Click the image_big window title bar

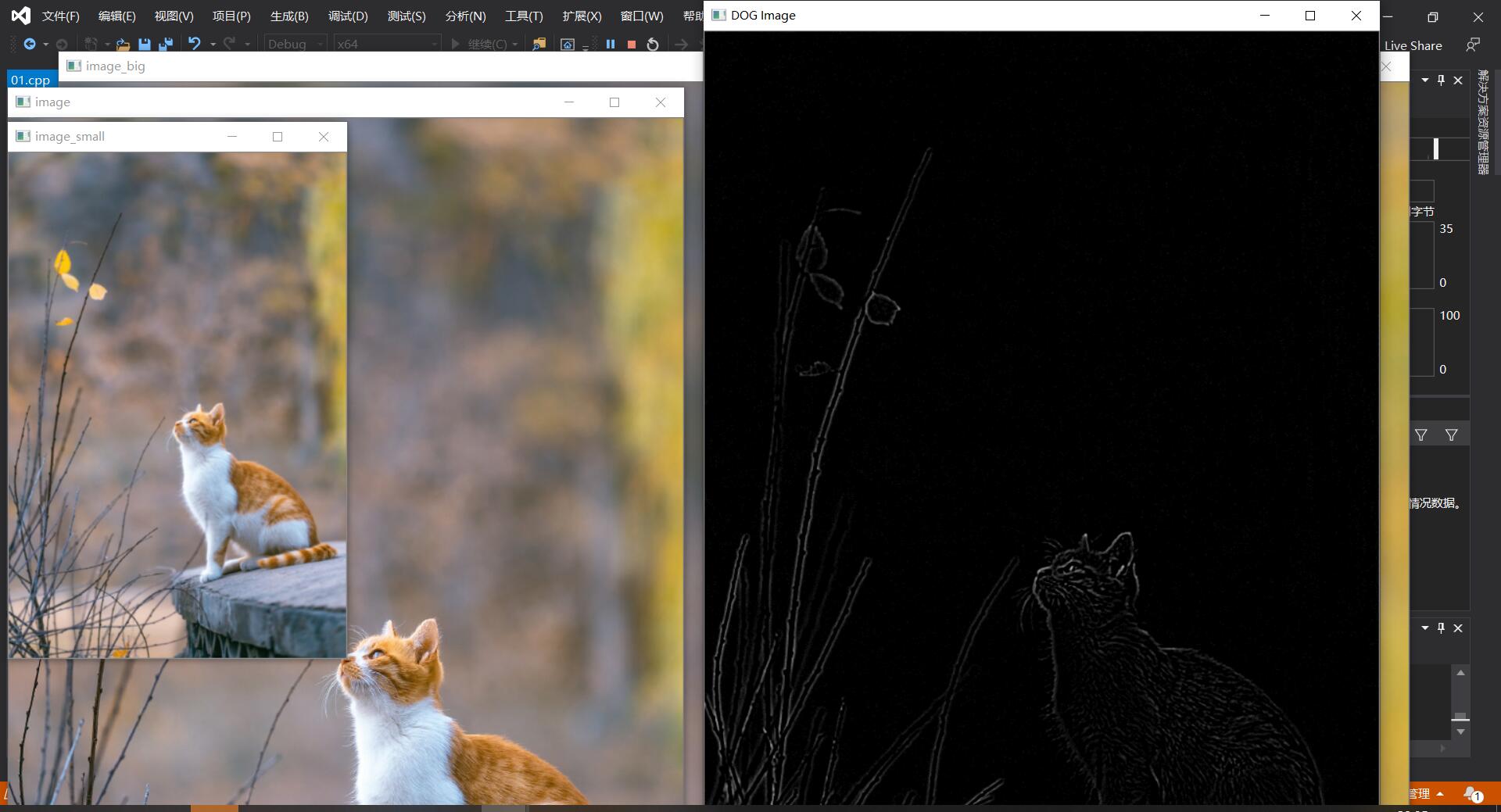(381, 66)
